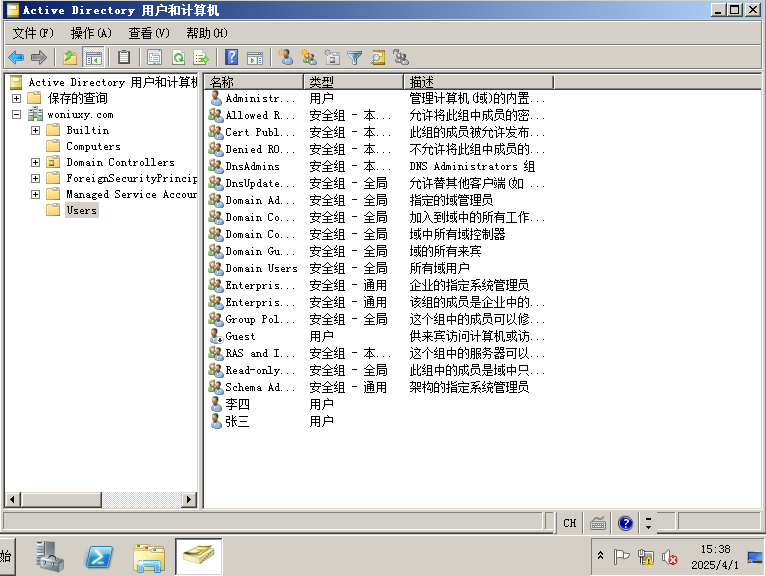Go up one level with folder icon
The image size is (766, 576).
[70, 58]
